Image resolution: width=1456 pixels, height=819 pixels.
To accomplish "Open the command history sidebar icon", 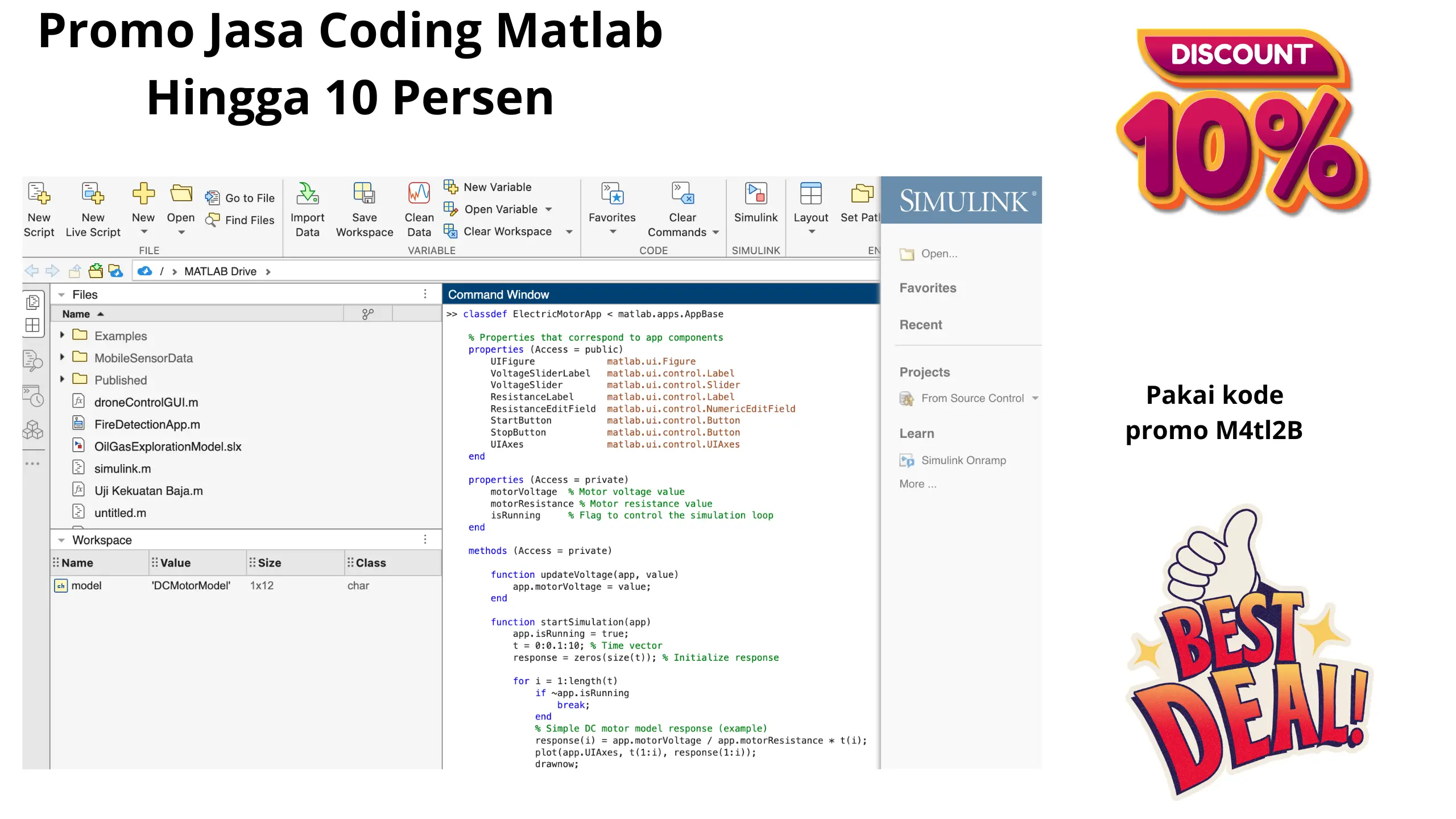I will point(32,396).
